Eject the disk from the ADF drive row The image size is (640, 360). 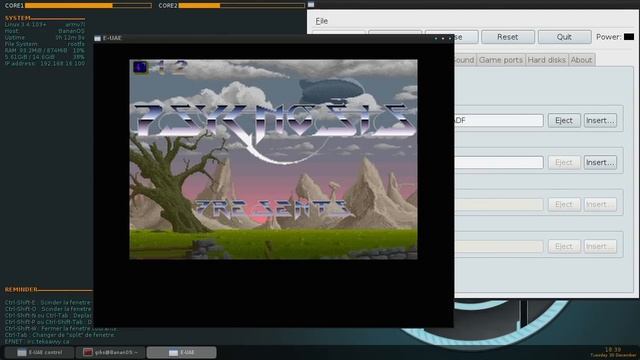tap(564, 120)
